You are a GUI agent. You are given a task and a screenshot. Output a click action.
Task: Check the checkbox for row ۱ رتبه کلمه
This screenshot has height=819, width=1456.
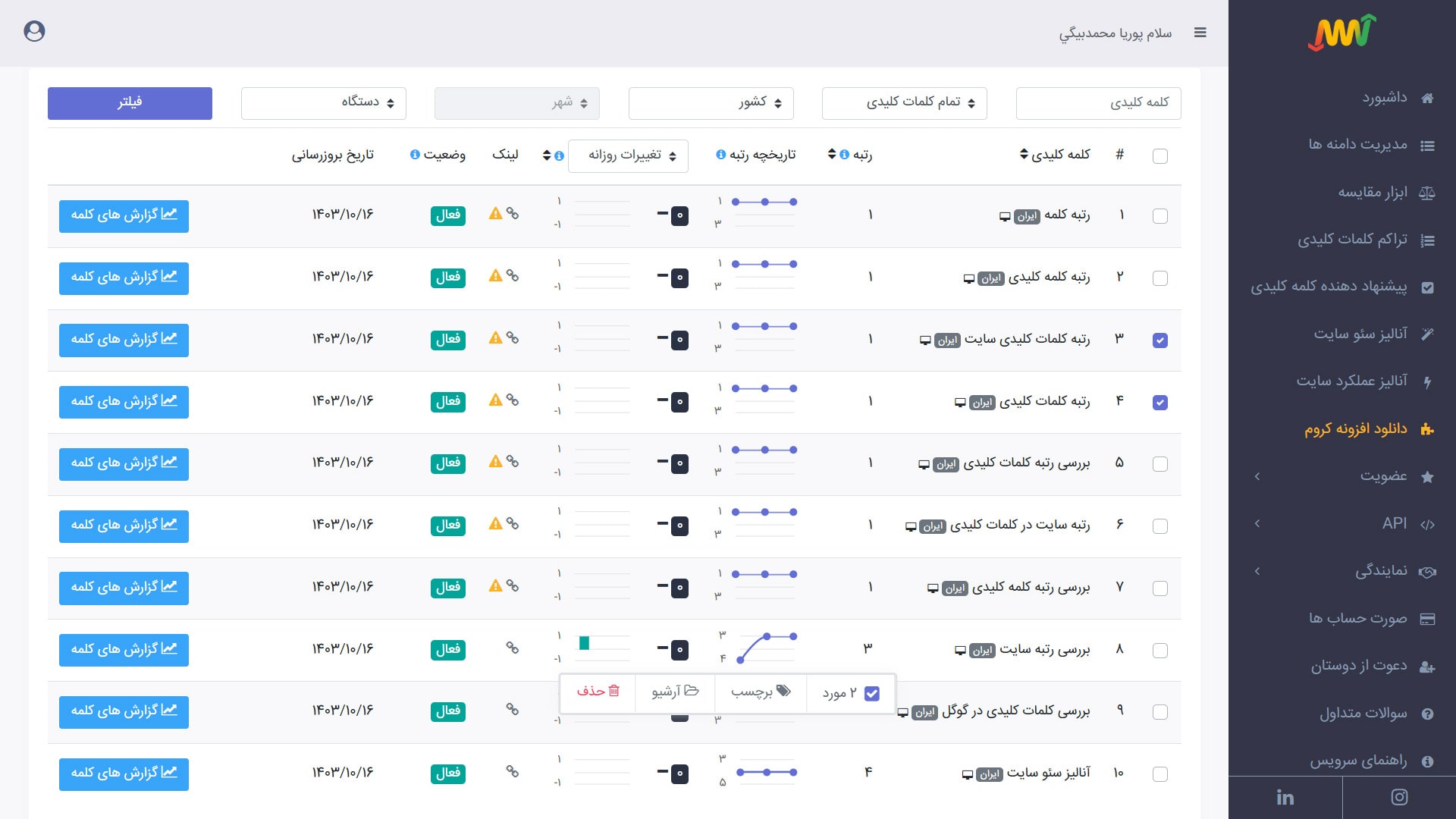tap(1159, 216)
